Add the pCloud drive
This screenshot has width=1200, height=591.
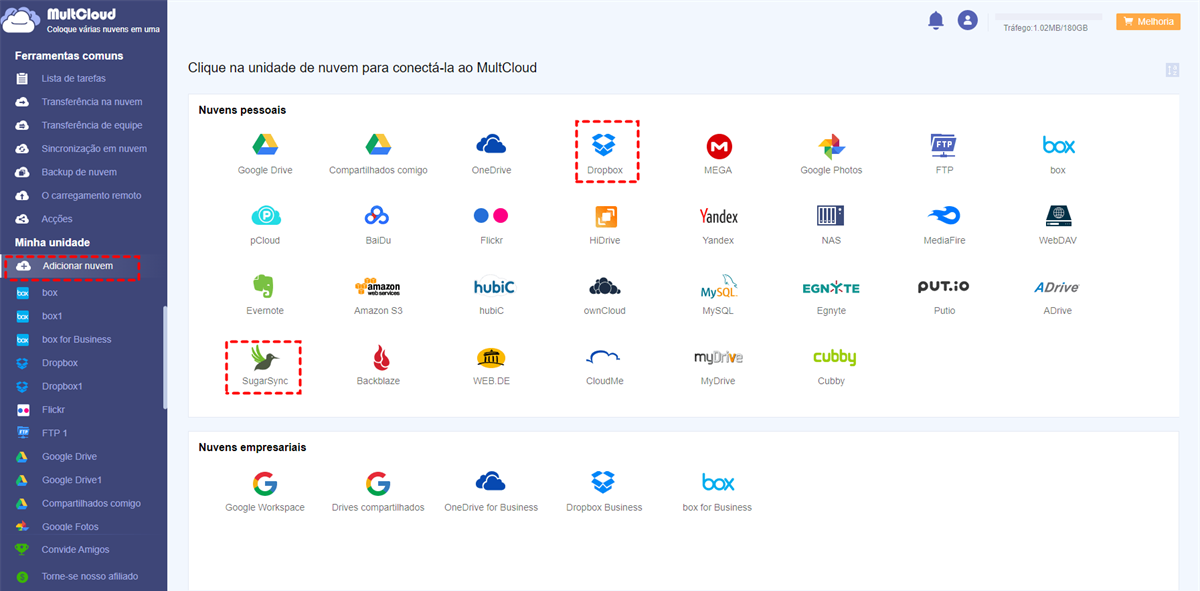265,216
